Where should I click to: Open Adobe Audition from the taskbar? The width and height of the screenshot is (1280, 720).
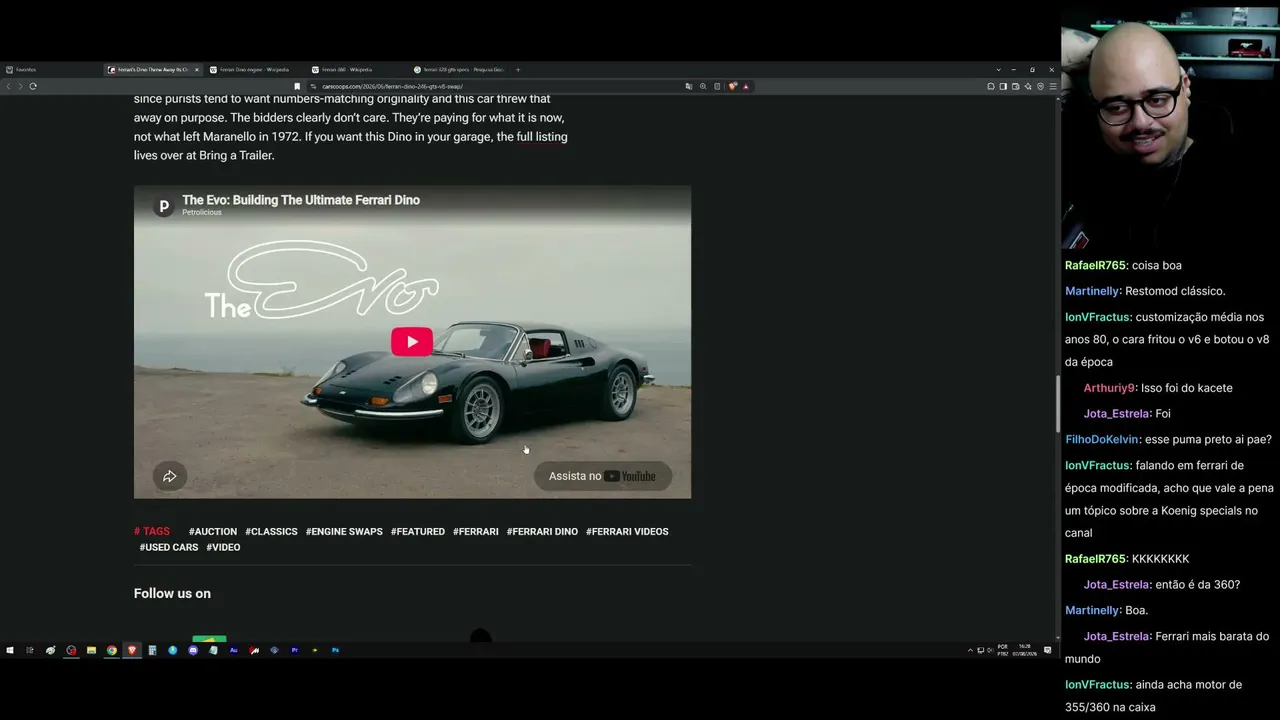click(x=234, y=650)
